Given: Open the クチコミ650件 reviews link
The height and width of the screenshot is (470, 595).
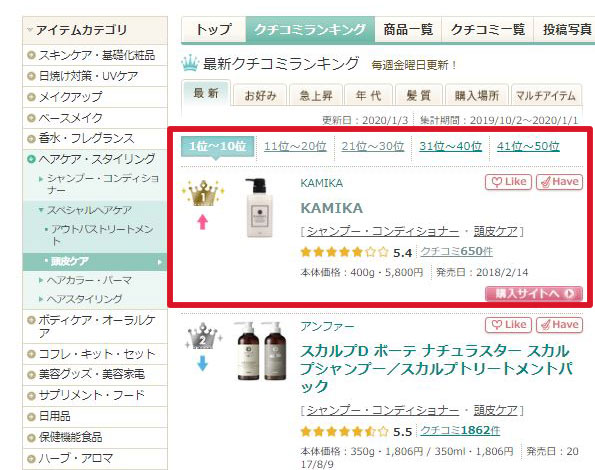Looking at the screenshot, I should tap(457, 252).
